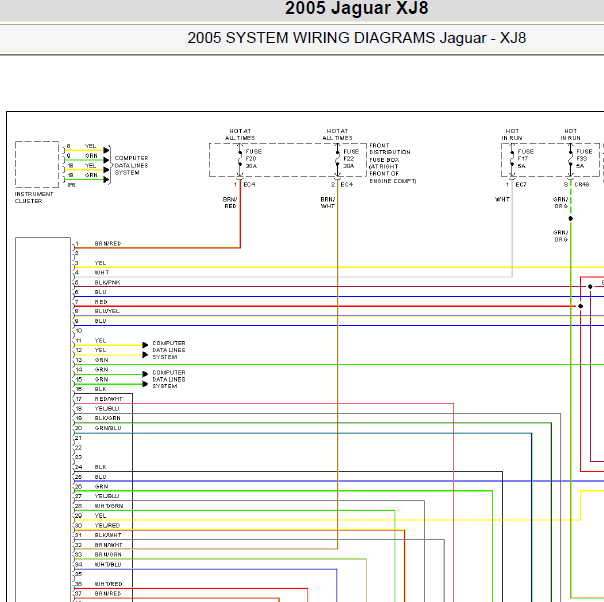Select the pin 17 "RED/WHT" wire label
Screen dimensions: 604x602
(109, 399)
